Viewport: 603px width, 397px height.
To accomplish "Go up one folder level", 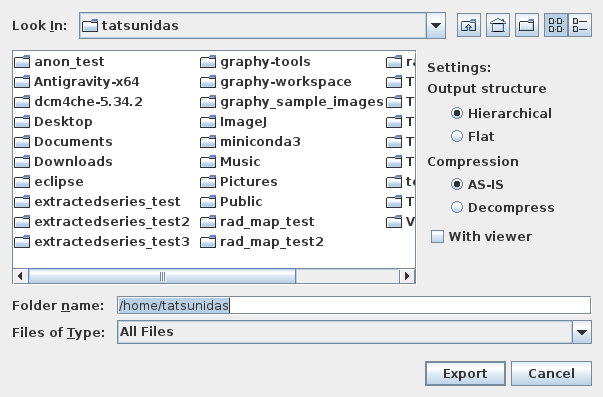I will [x=468, y=25].
